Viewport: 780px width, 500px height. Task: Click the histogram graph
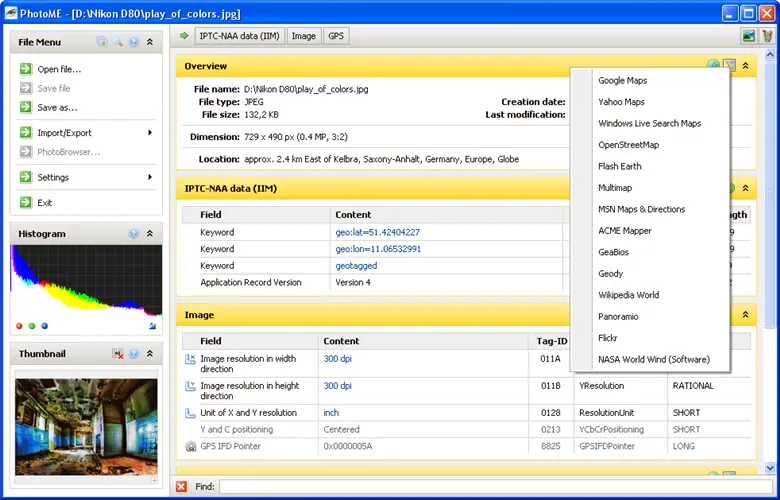pos(86,281)
